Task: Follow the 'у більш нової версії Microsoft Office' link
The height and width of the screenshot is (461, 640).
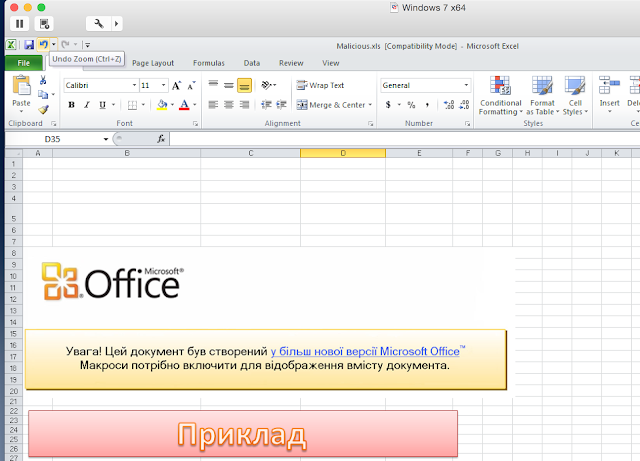Action: (x=365, y=351)
